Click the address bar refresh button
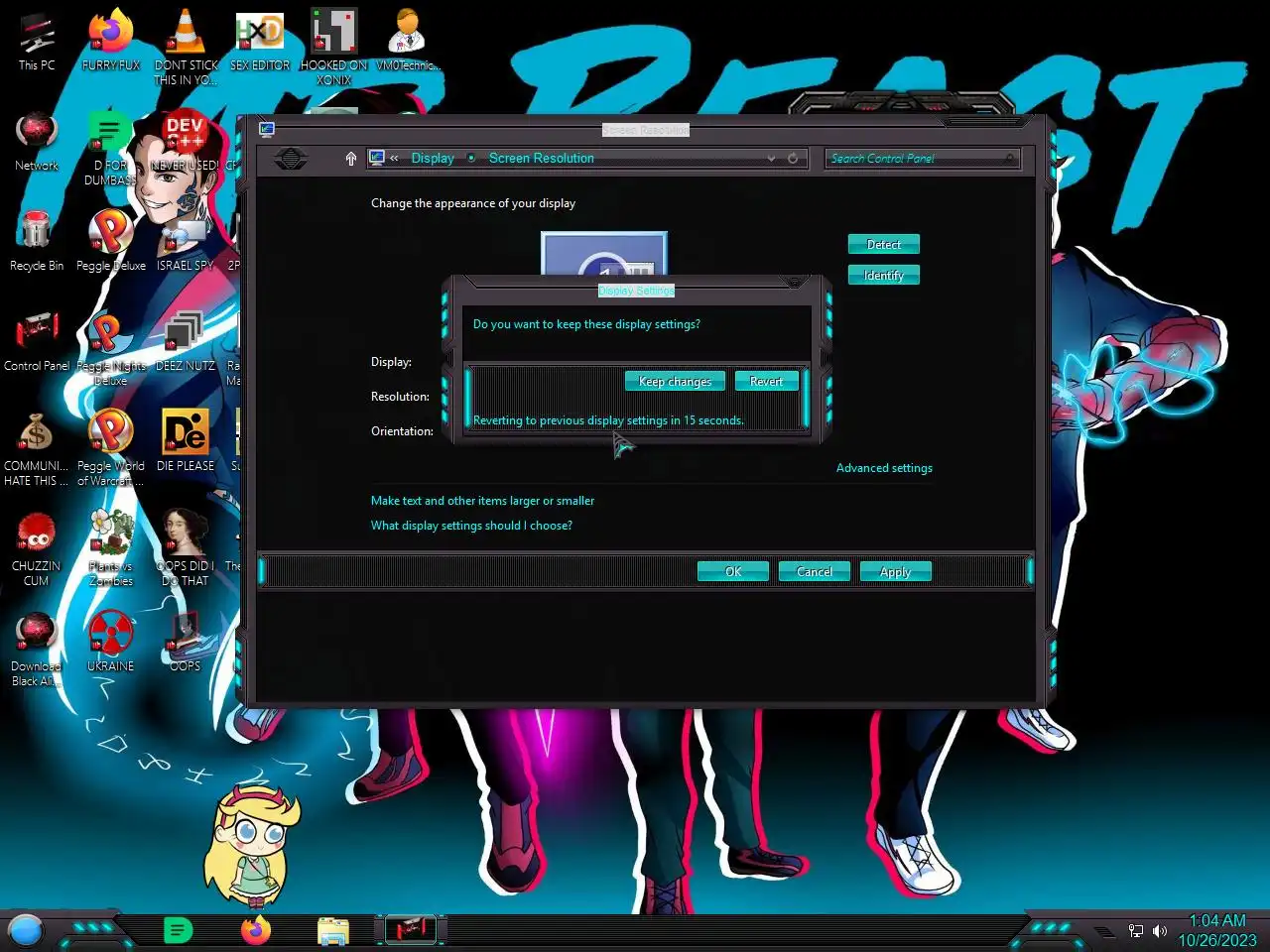The width and height of the screenshot is (1270, 952). pos(793,159)
